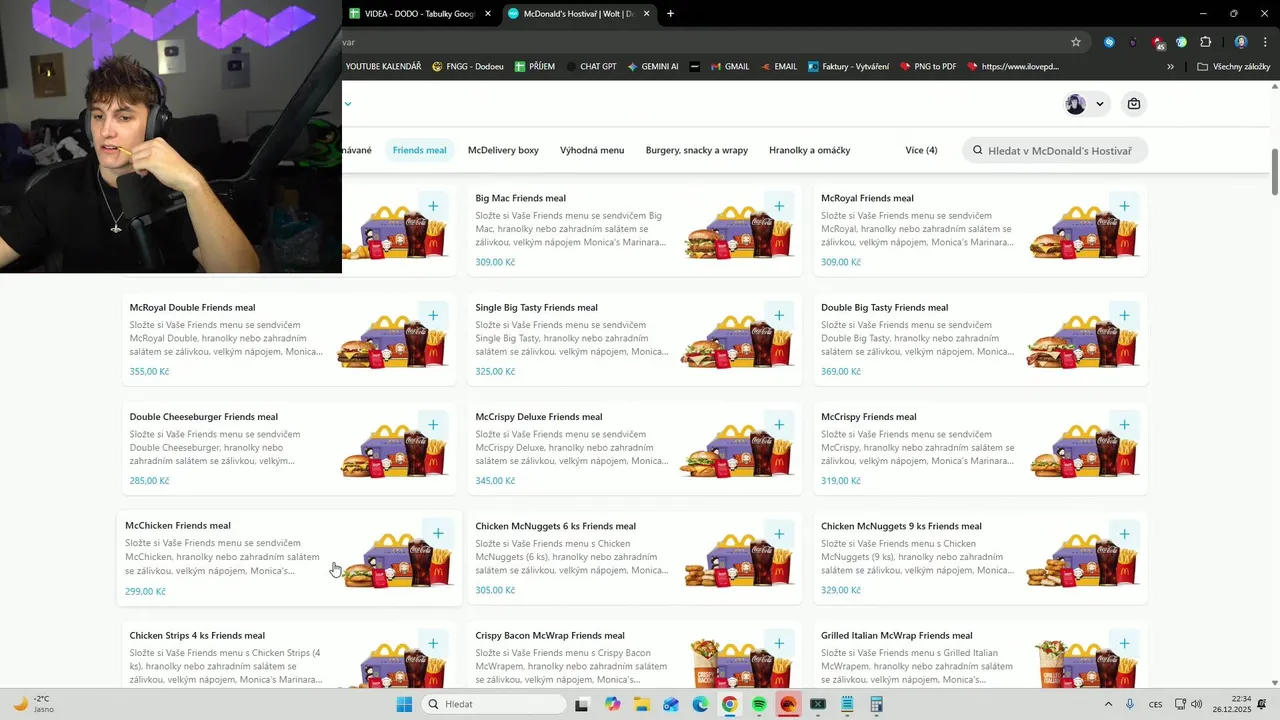Image resolution: width=1280 pixels, height=720 pixels.
Task: Show hidden system tray icons
Action: click(x=1107, y=704)
